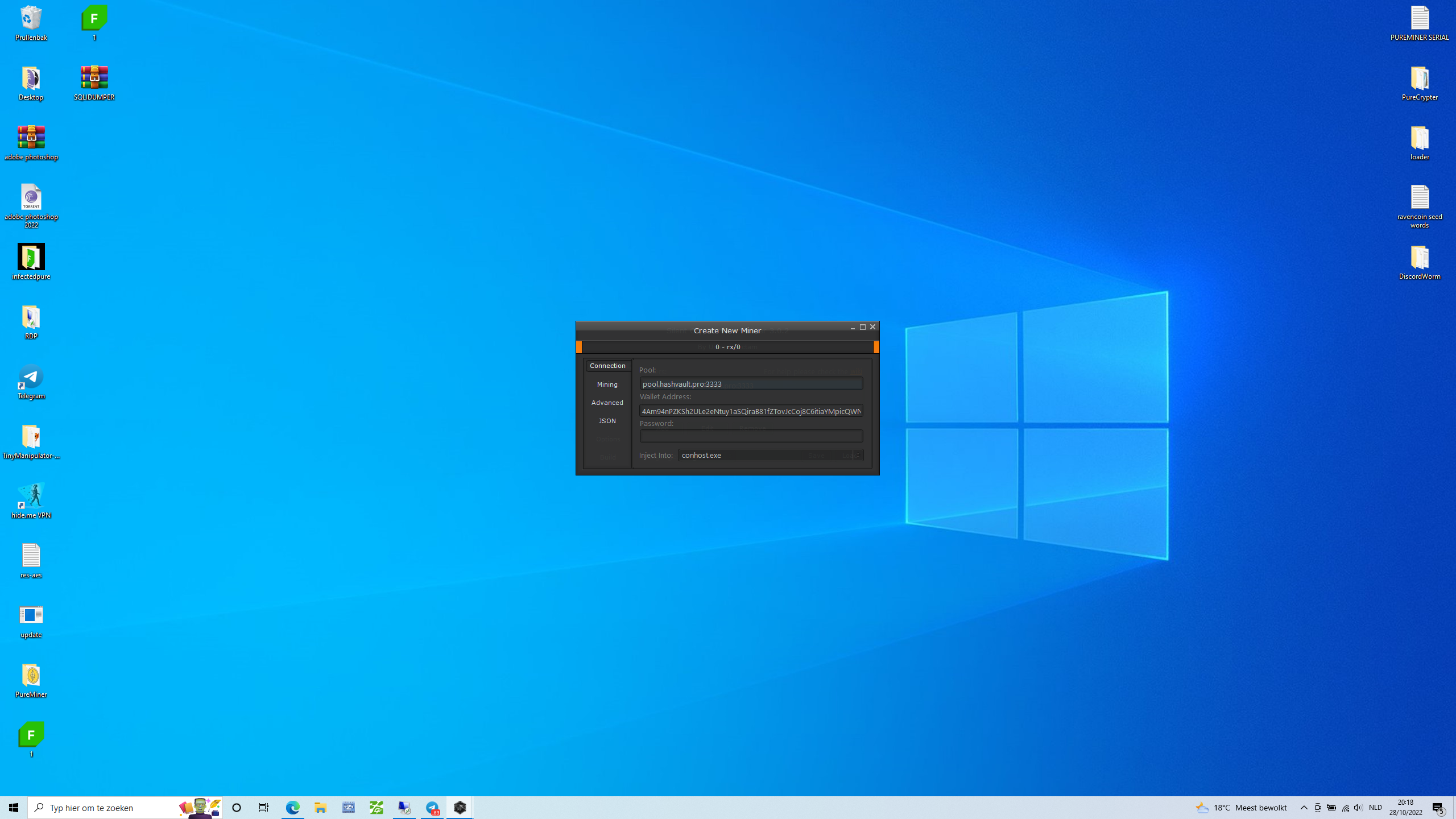Select the Telegram desktop shortcut
The width and height of the screenshot is (1456, 819).
pyautogui.click(x=31, y=382)
